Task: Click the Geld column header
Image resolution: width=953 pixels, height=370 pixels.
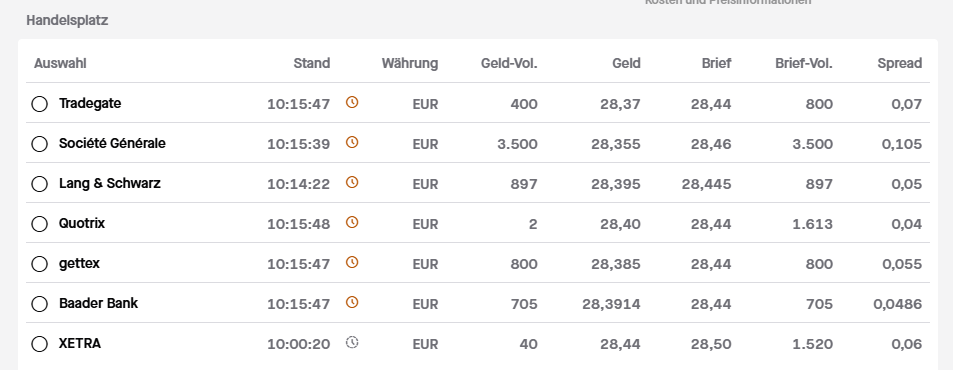Action: point(627,63)
